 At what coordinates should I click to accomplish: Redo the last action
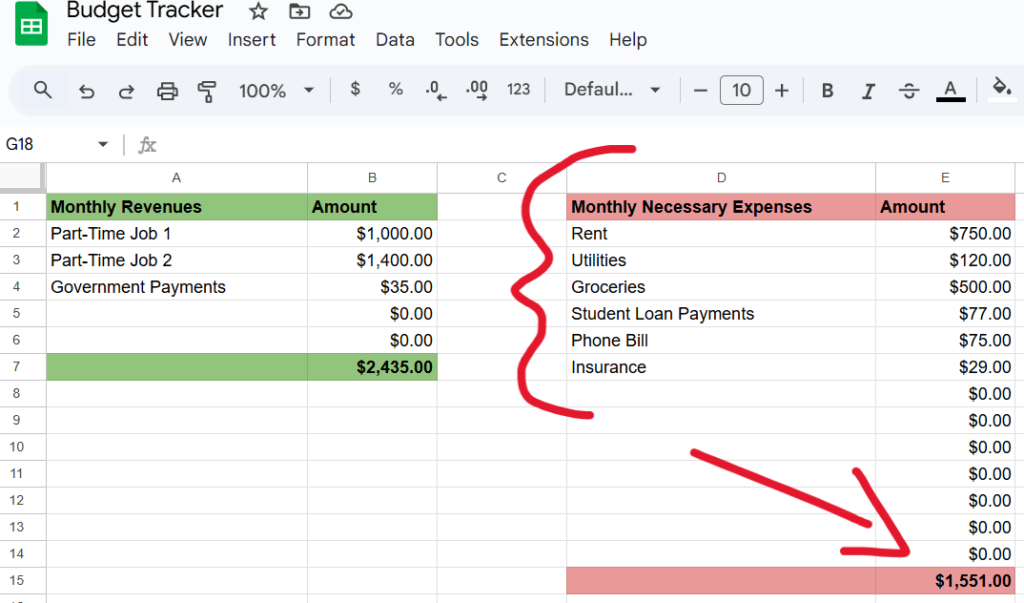tap(126, 90)
